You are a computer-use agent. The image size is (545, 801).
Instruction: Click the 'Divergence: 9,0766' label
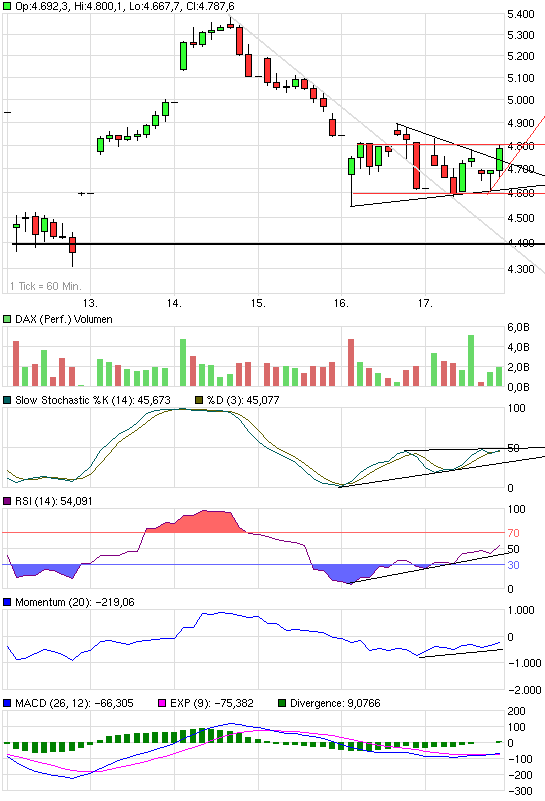click(335, 703)
